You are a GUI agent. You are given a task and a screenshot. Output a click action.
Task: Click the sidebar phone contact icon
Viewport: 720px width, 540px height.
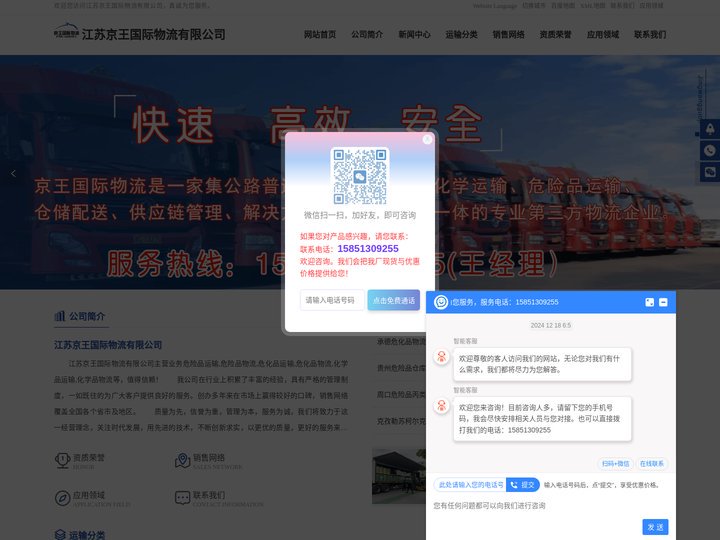click(x=710, y=151)
